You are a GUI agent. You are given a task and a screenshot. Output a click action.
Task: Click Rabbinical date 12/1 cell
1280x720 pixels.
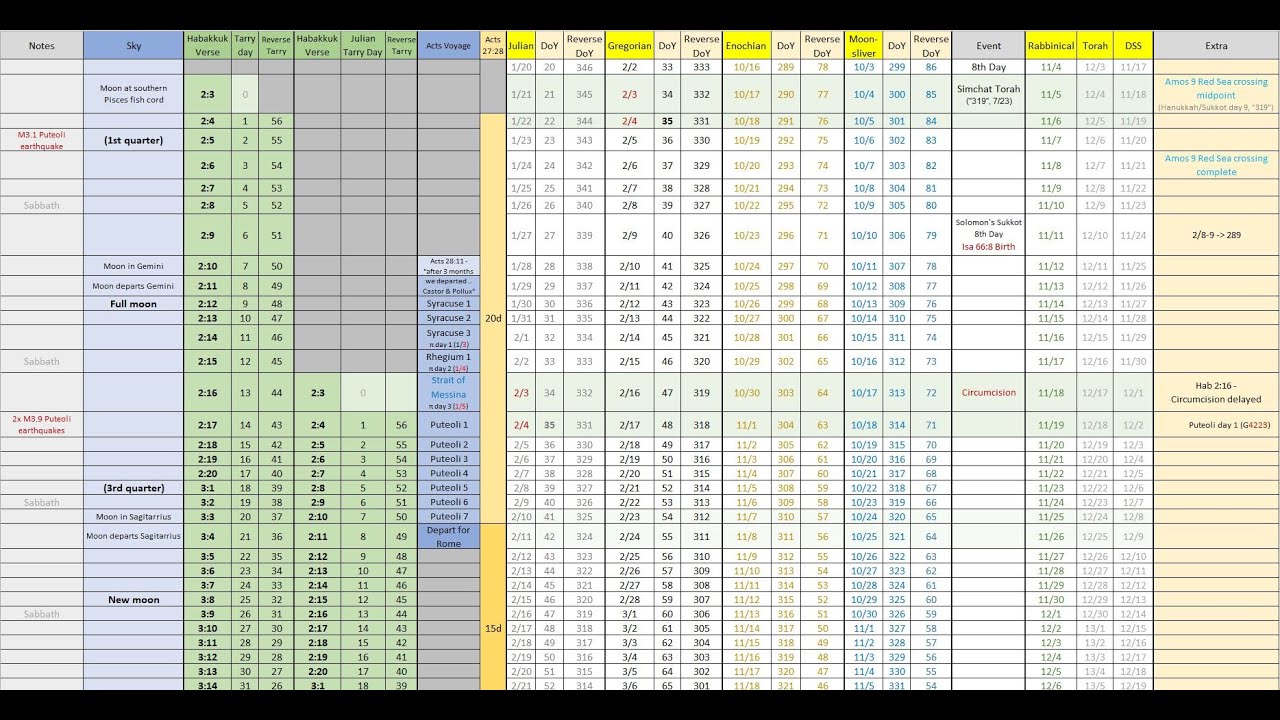tap(1051, 614)
